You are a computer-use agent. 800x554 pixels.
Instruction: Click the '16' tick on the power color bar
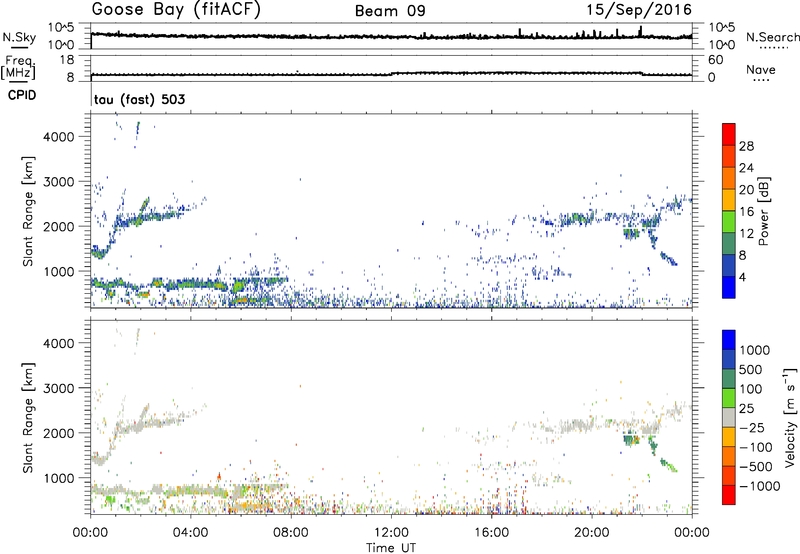click(x=746, y=212)
